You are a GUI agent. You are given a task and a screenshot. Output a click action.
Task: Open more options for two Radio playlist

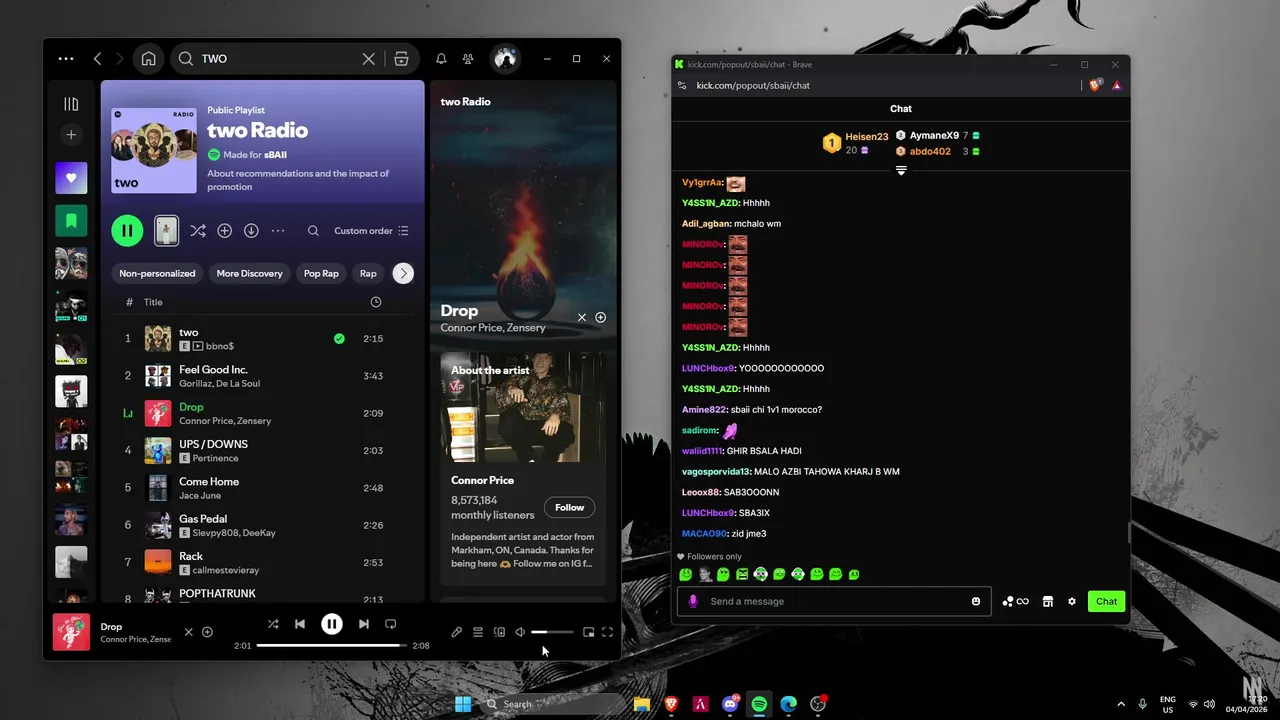(278, 231)
